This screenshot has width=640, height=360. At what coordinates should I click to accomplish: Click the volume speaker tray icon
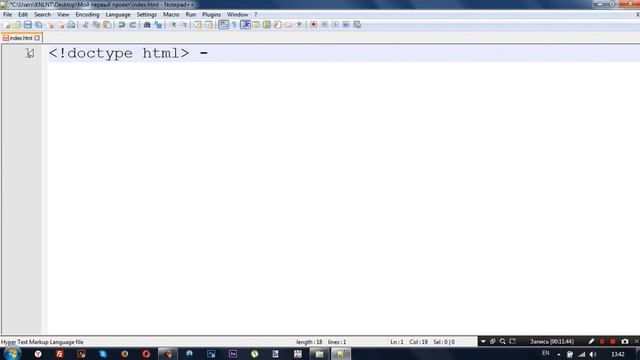[x=593, y=354]
